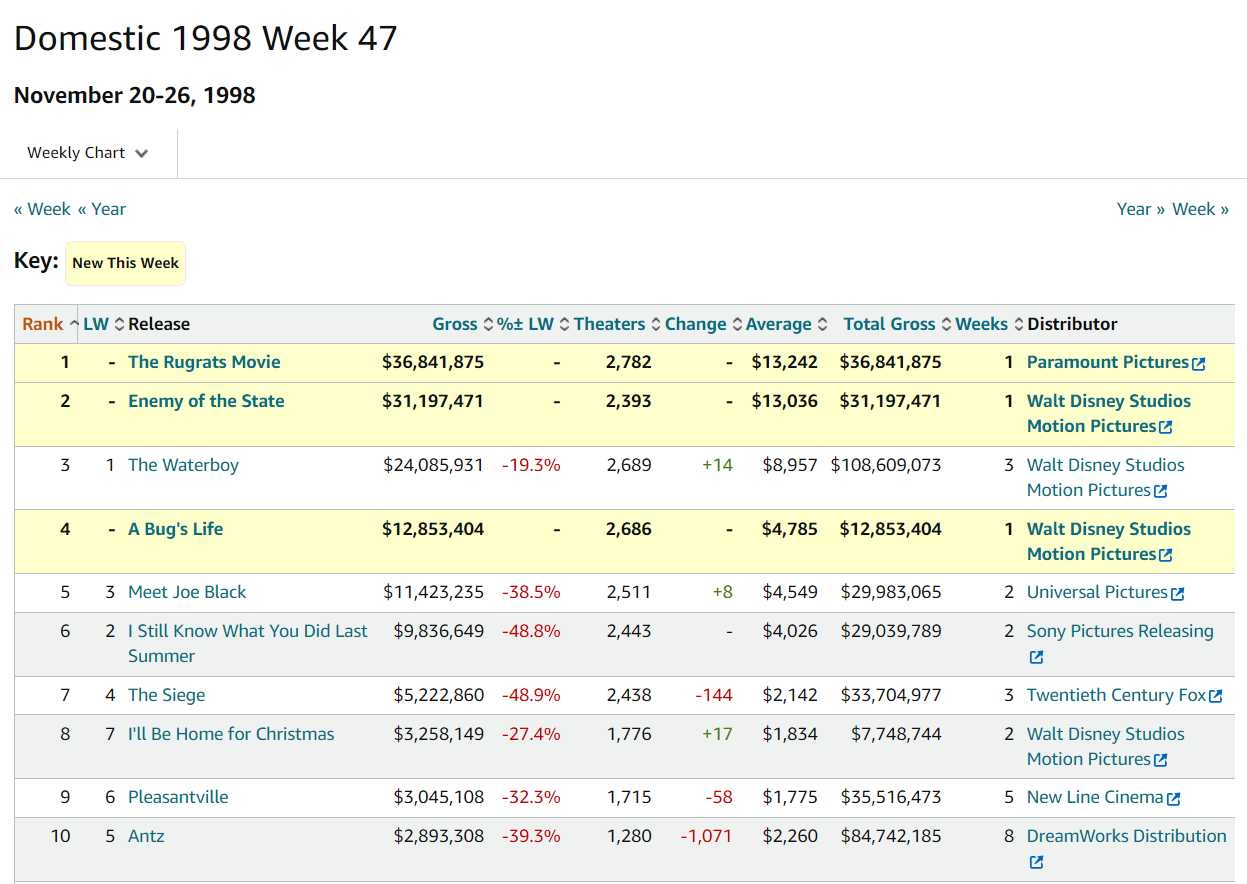The height and width of the screenshot is (884, 1247).
Task: Open the Pleasantville release link
Action: [x=178, y=797]
